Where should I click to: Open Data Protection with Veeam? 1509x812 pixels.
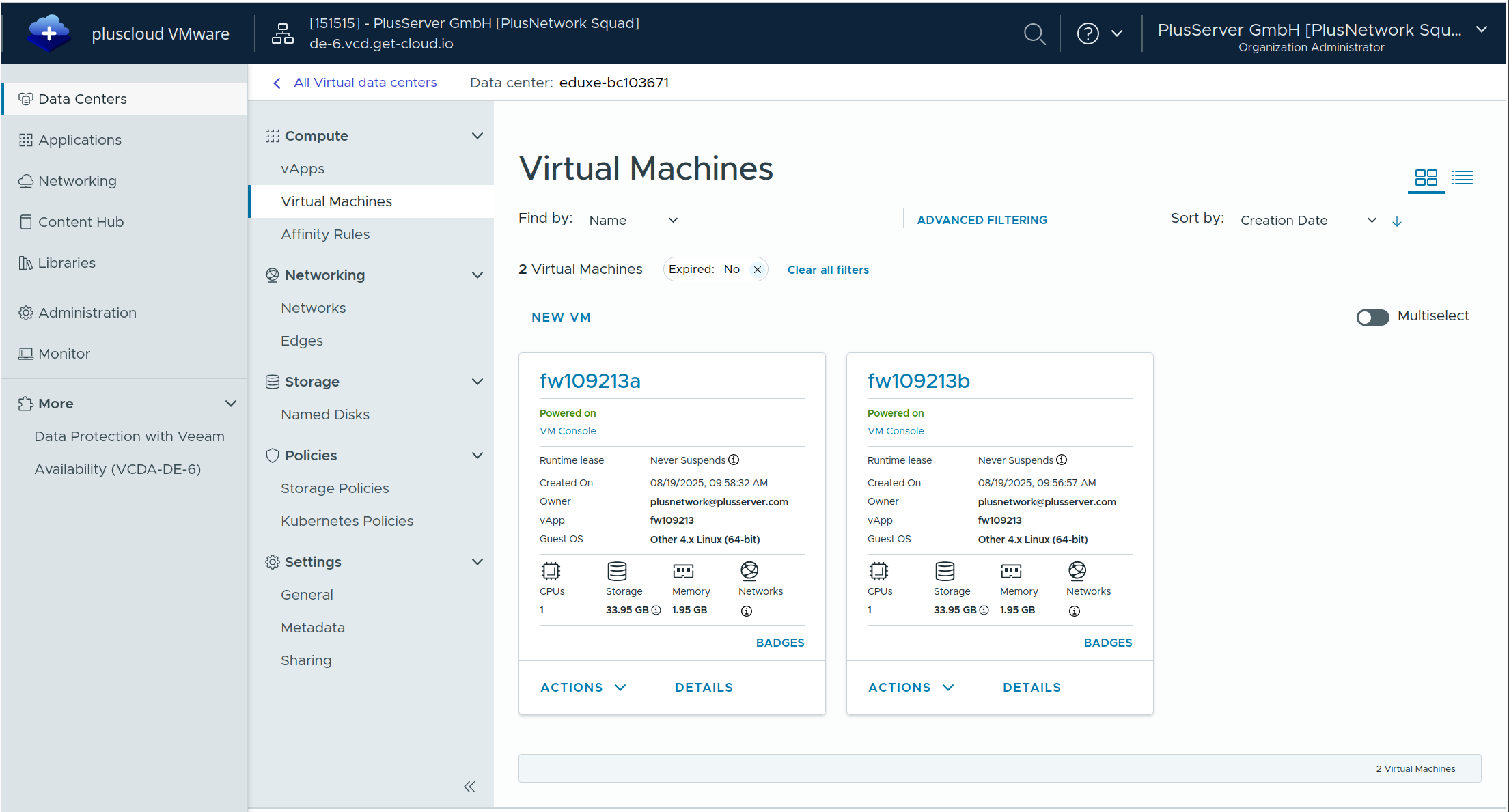pyautogui.click(x=129, y=436)
